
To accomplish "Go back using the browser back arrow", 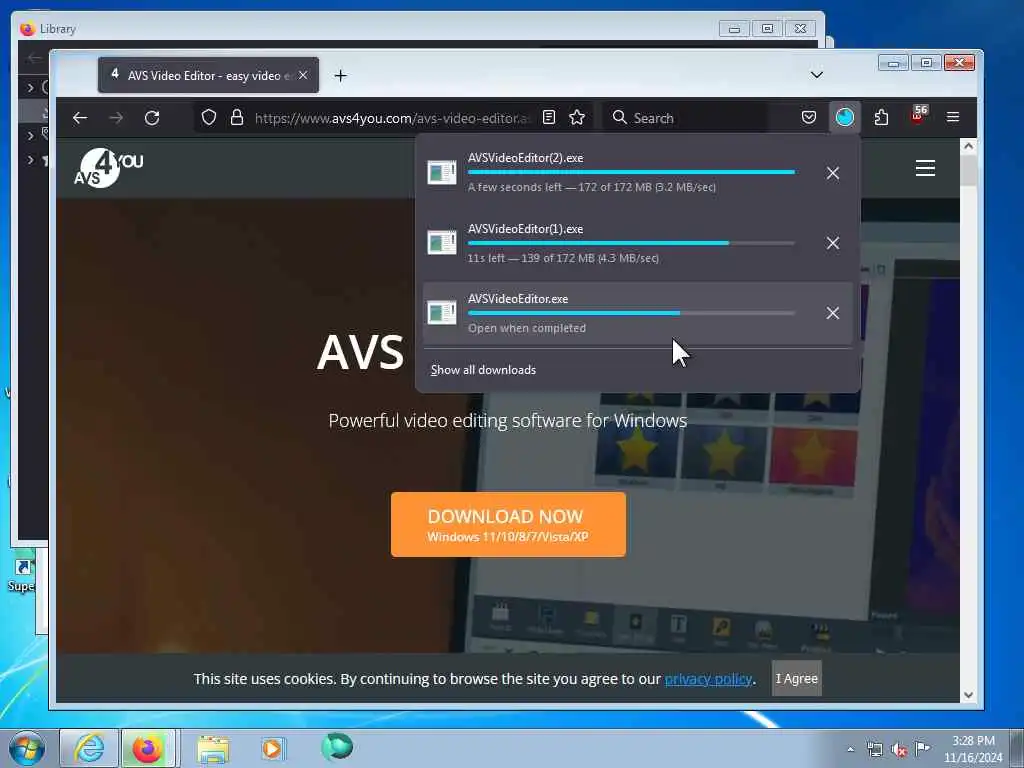I will (x=80, y=118).
